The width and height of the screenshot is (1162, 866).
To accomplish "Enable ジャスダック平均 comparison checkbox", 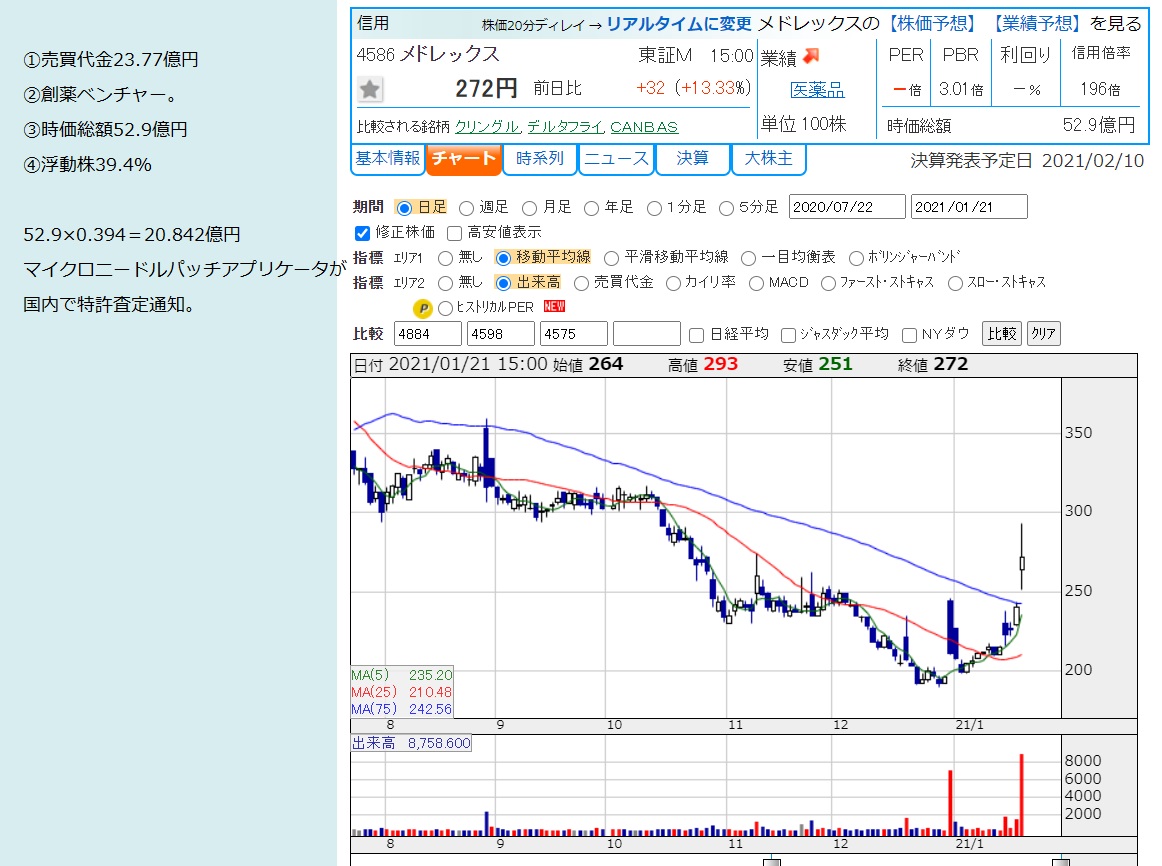I will tap(788, 336).
